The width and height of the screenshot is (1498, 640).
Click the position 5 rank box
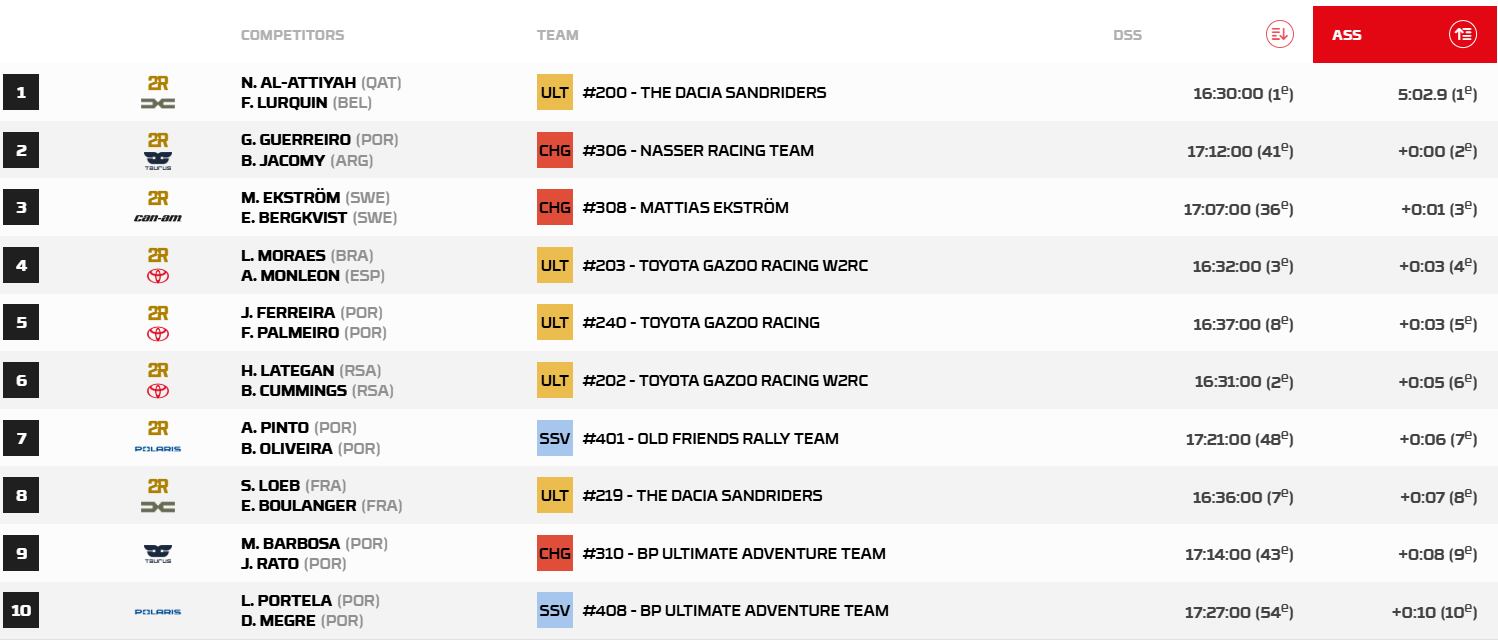point(21,323)
